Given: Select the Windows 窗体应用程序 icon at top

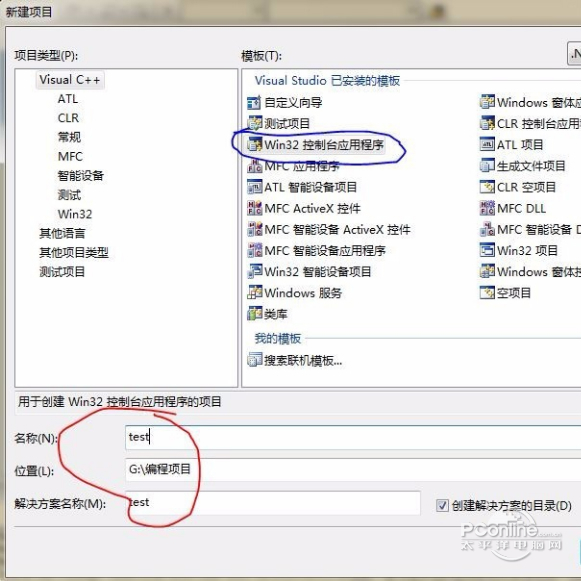Looking at the screenshot, I should (x=487, y=102).
